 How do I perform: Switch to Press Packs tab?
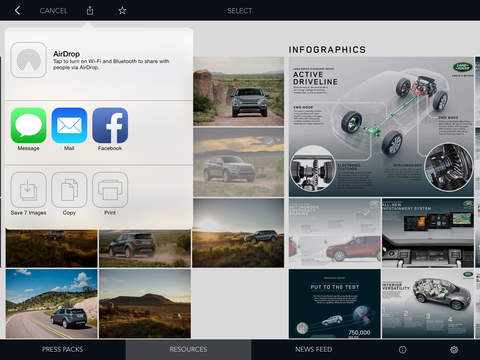(63, 349)
